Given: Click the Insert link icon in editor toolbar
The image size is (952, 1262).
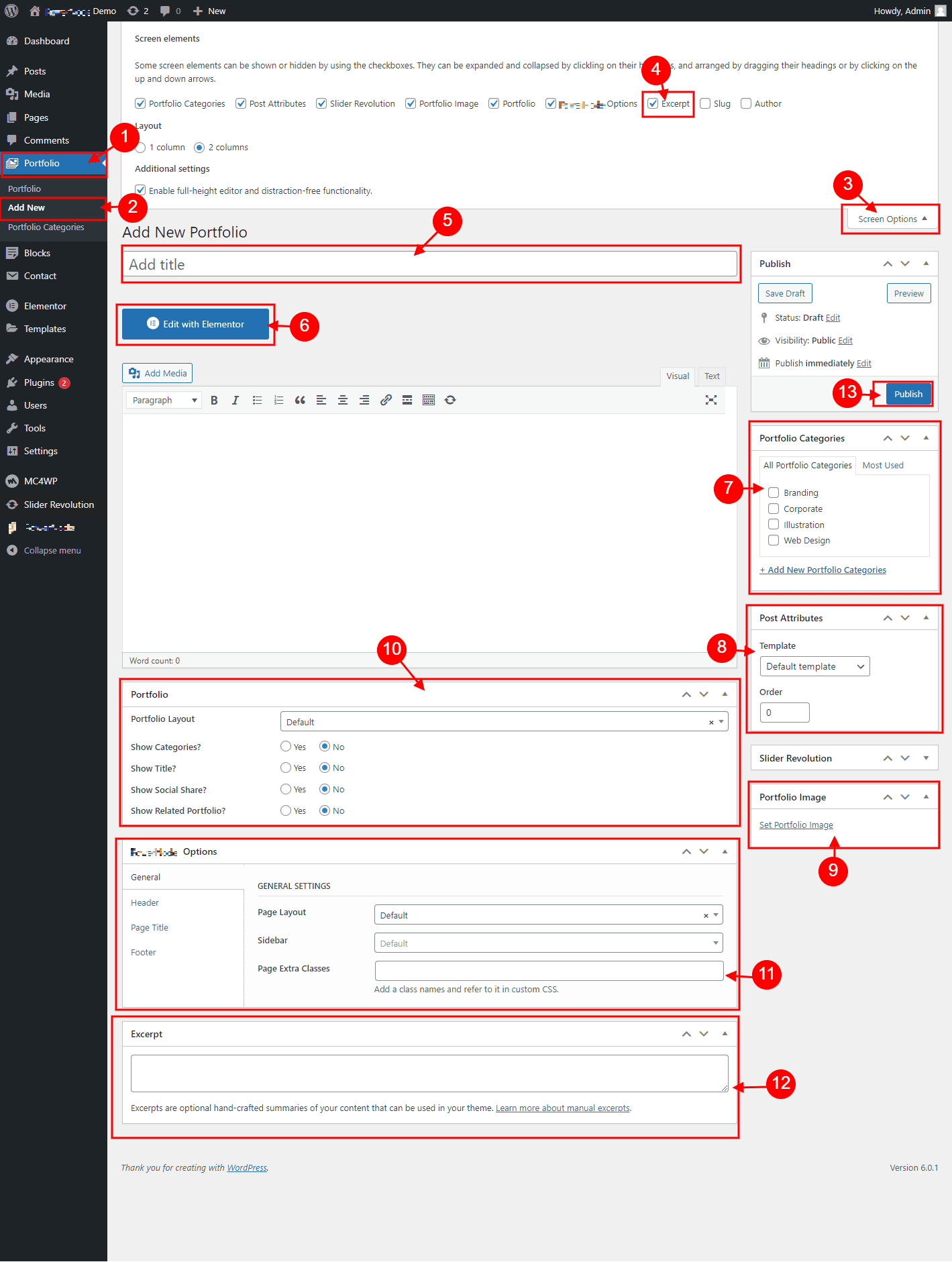Looking at the screenshot, I should point(386,401).
